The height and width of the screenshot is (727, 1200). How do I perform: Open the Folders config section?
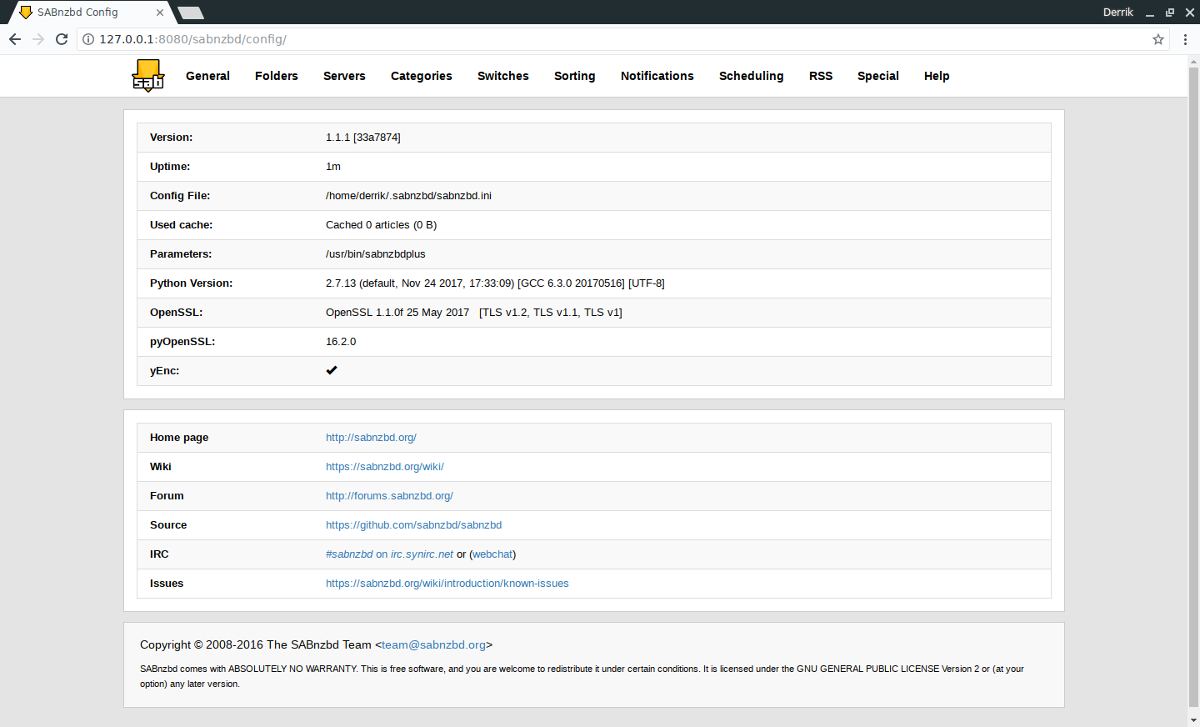click(276, 76)
